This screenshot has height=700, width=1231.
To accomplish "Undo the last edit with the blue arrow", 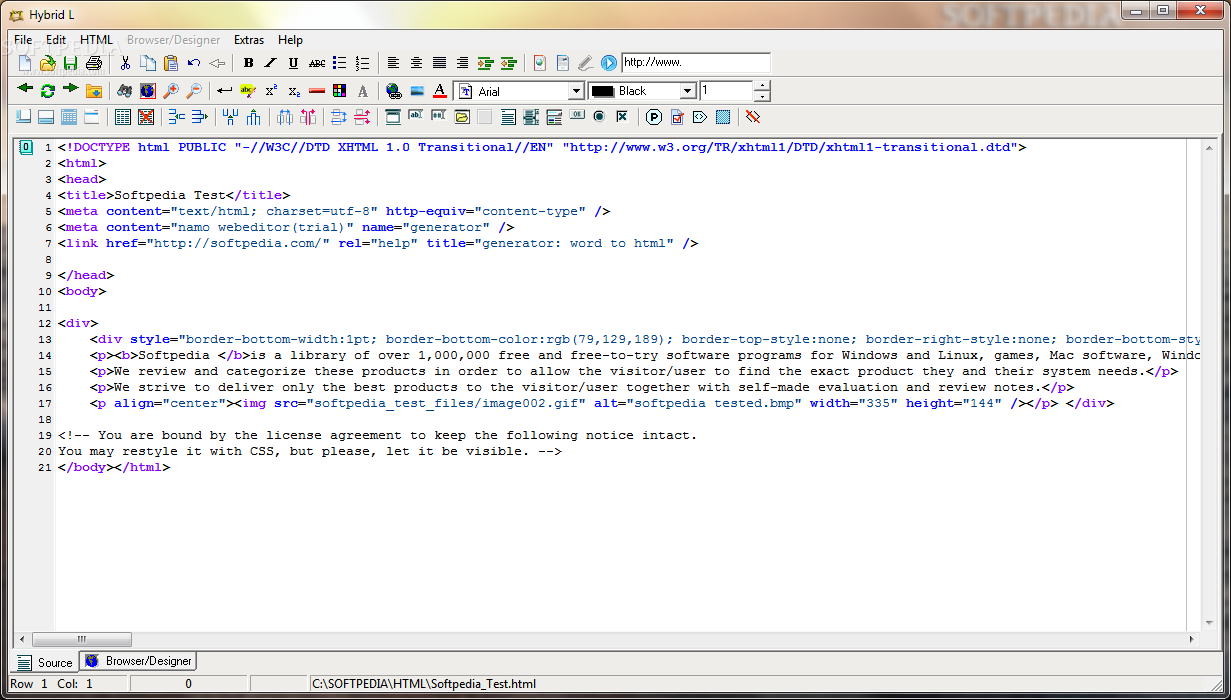I will [x=194, y=63].
